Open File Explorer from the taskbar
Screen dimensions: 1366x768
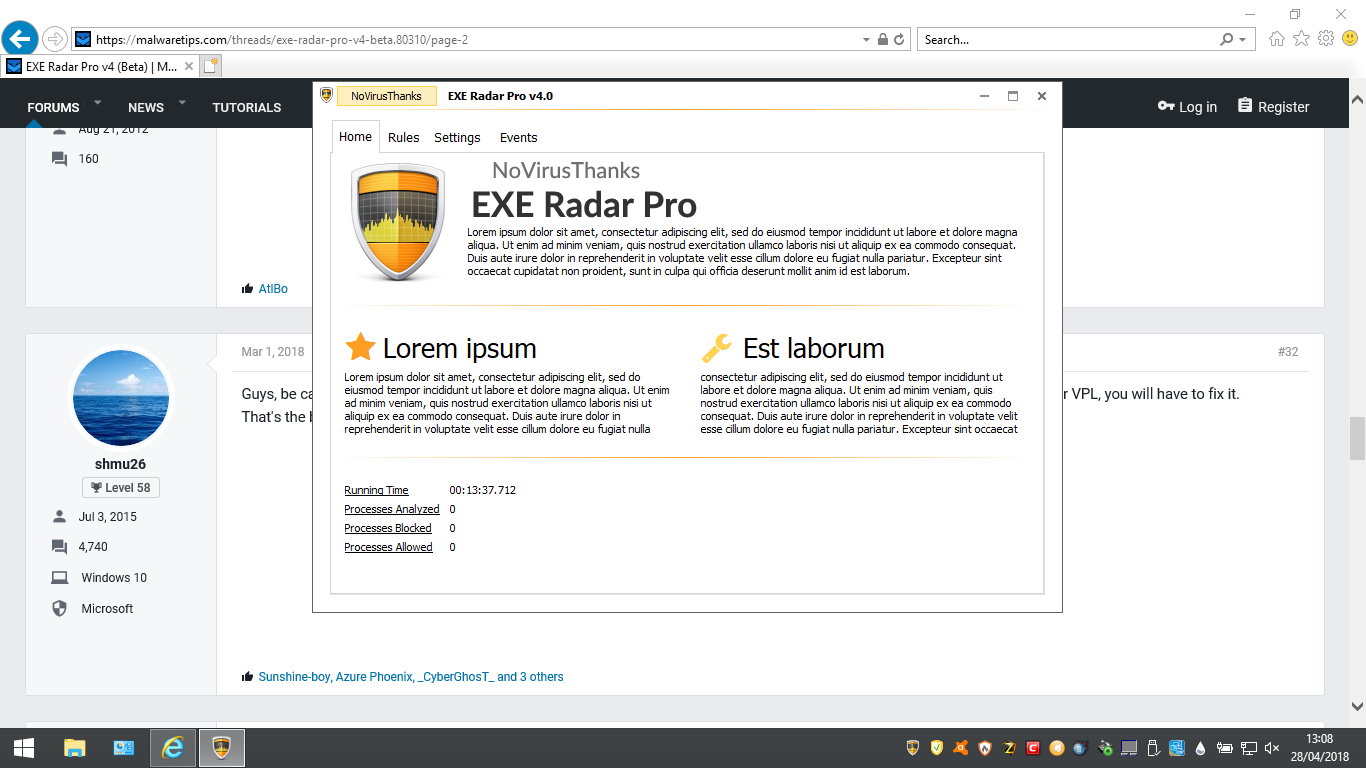[74, 748]
